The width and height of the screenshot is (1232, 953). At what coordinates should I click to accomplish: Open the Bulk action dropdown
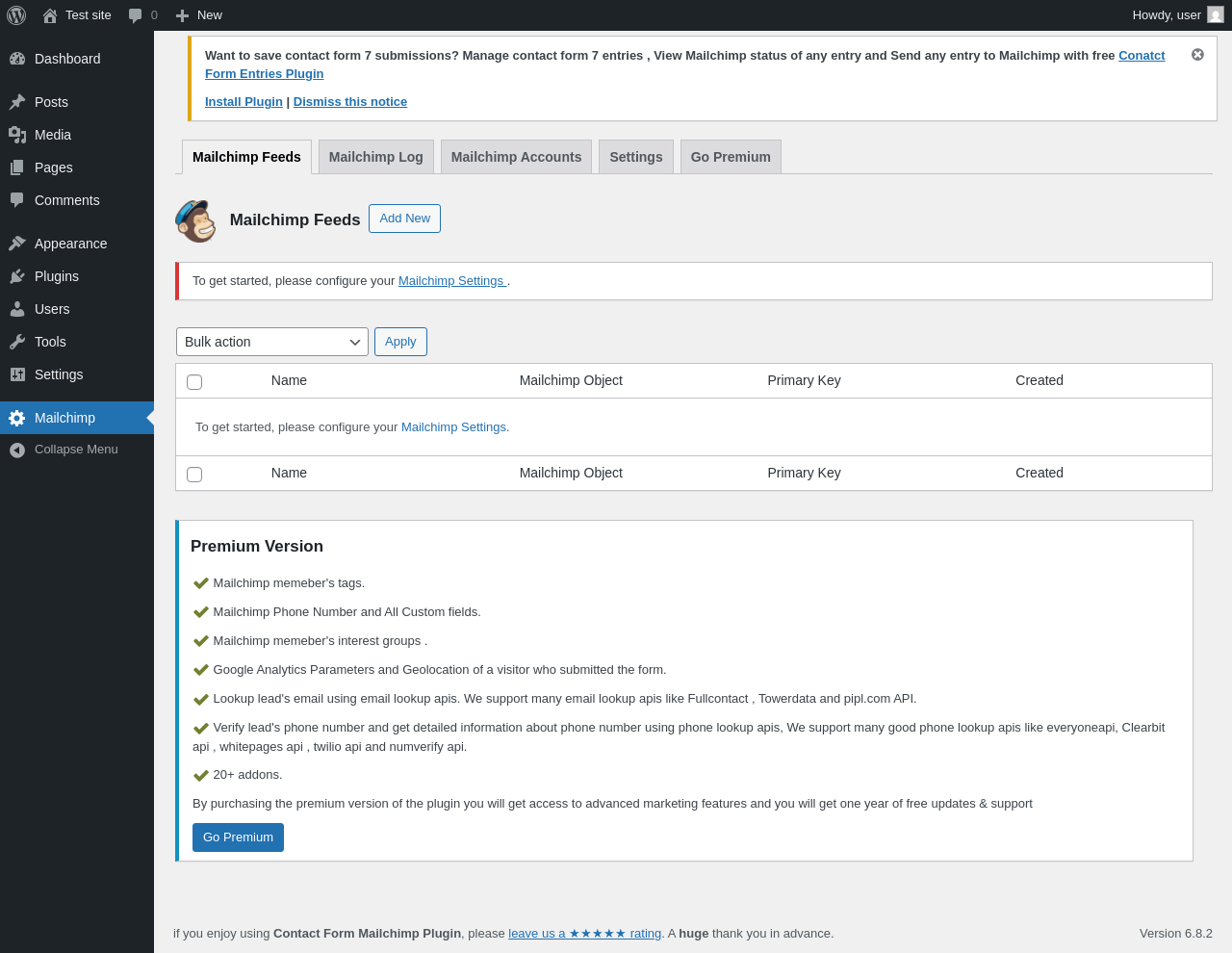point(272,342)
